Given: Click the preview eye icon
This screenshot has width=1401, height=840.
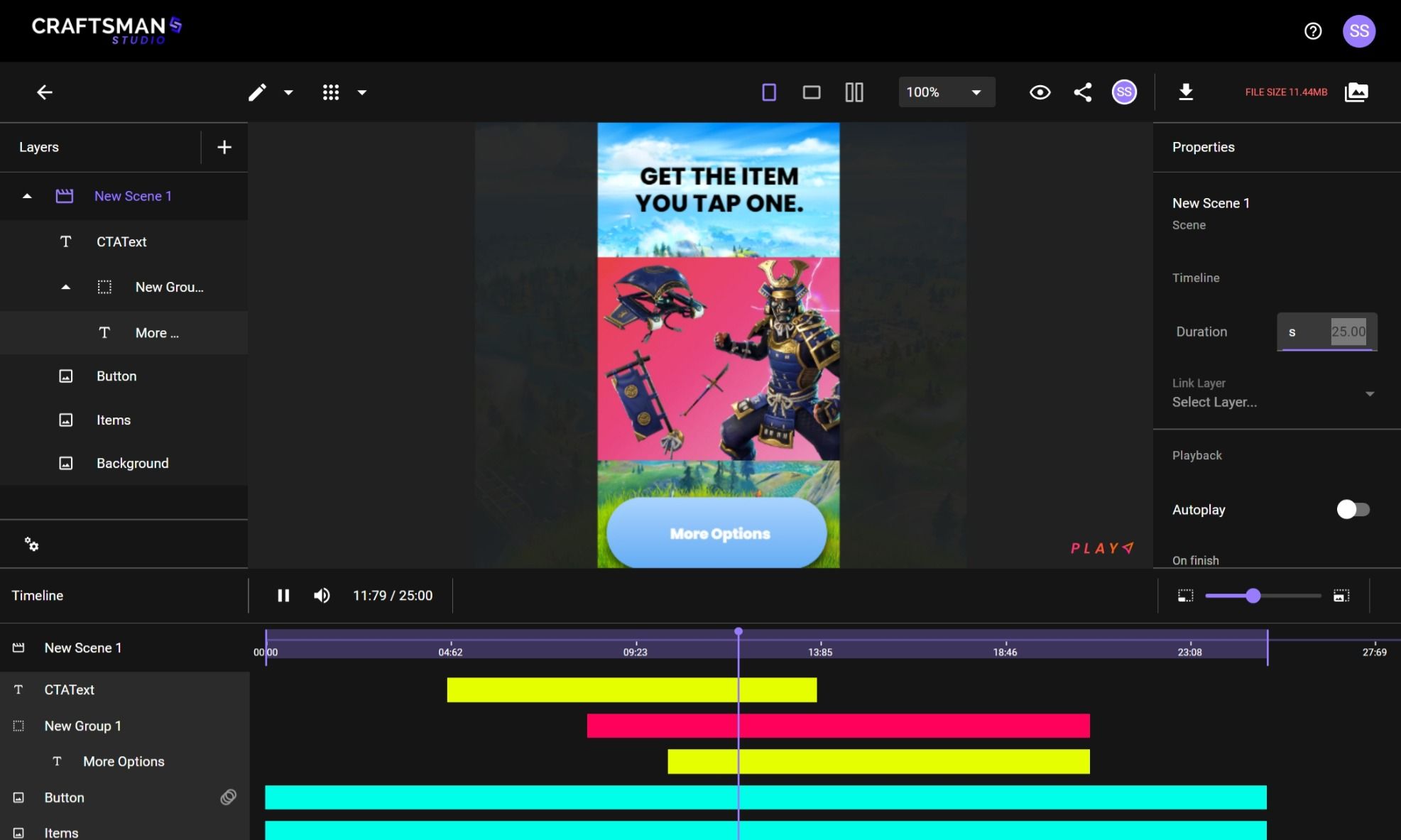Looking at the screenshot, I should (1040, 92).
